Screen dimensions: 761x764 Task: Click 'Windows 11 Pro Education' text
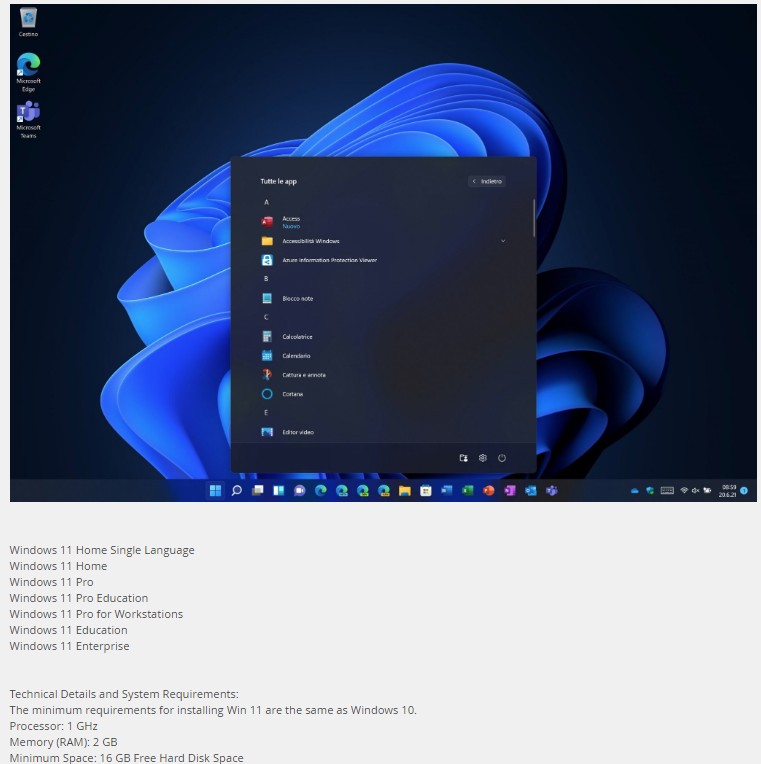(x=78, y=598)
